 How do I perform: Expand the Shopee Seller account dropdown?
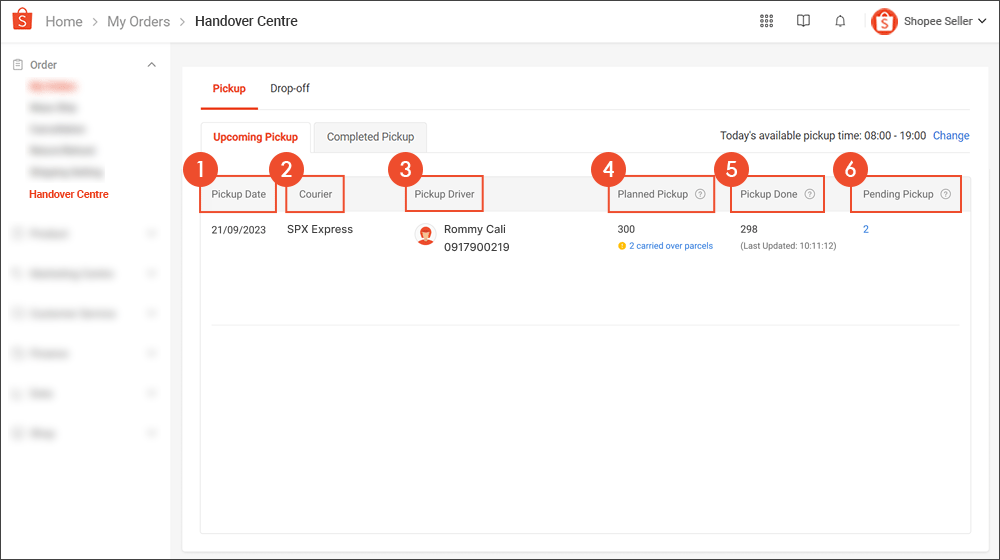coord(982,21)
